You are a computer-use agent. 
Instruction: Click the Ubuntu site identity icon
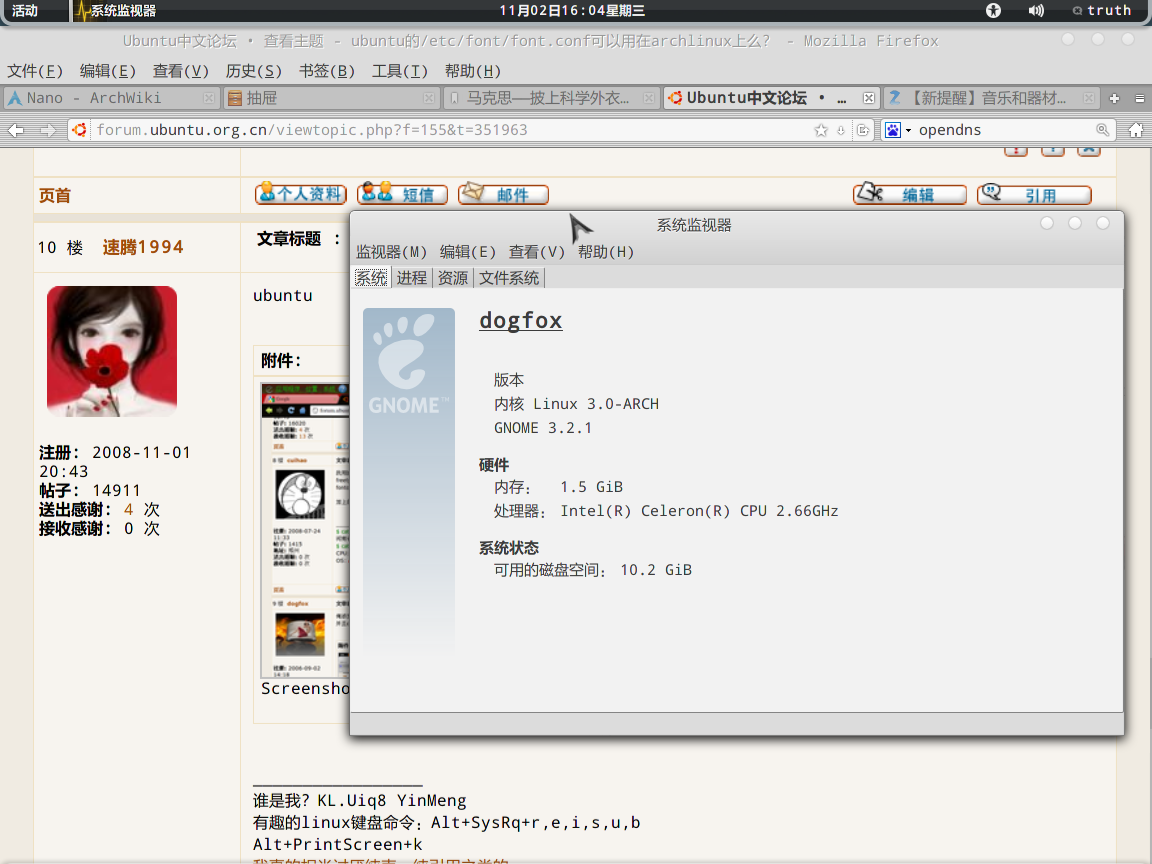coord(79,130)
